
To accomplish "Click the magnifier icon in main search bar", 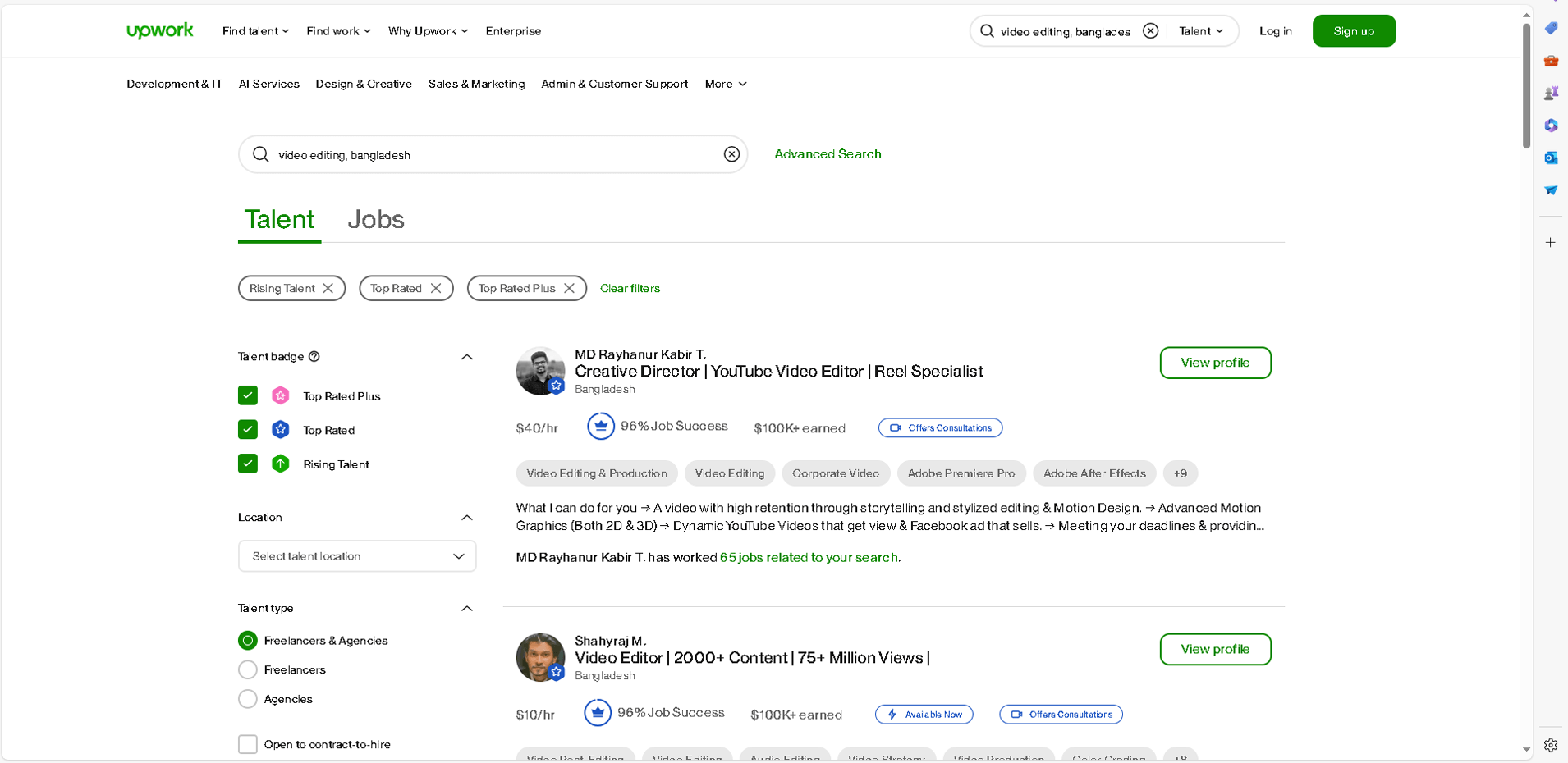I will click(260, 154).
